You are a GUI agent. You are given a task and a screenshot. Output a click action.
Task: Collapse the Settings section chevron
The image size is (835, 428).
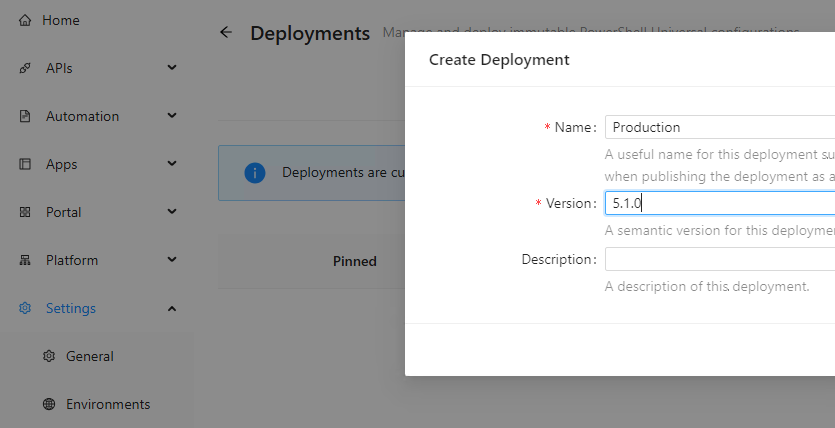172,308
